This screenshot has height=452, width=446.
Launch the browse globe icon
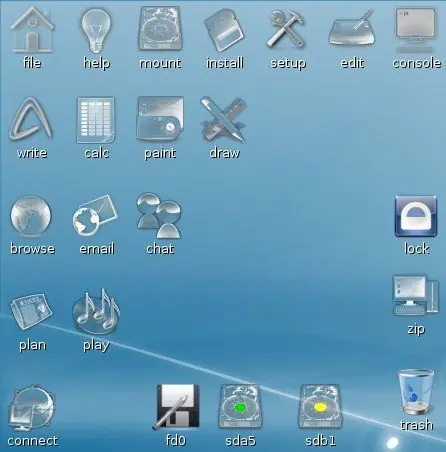click(x=31, y=217)
